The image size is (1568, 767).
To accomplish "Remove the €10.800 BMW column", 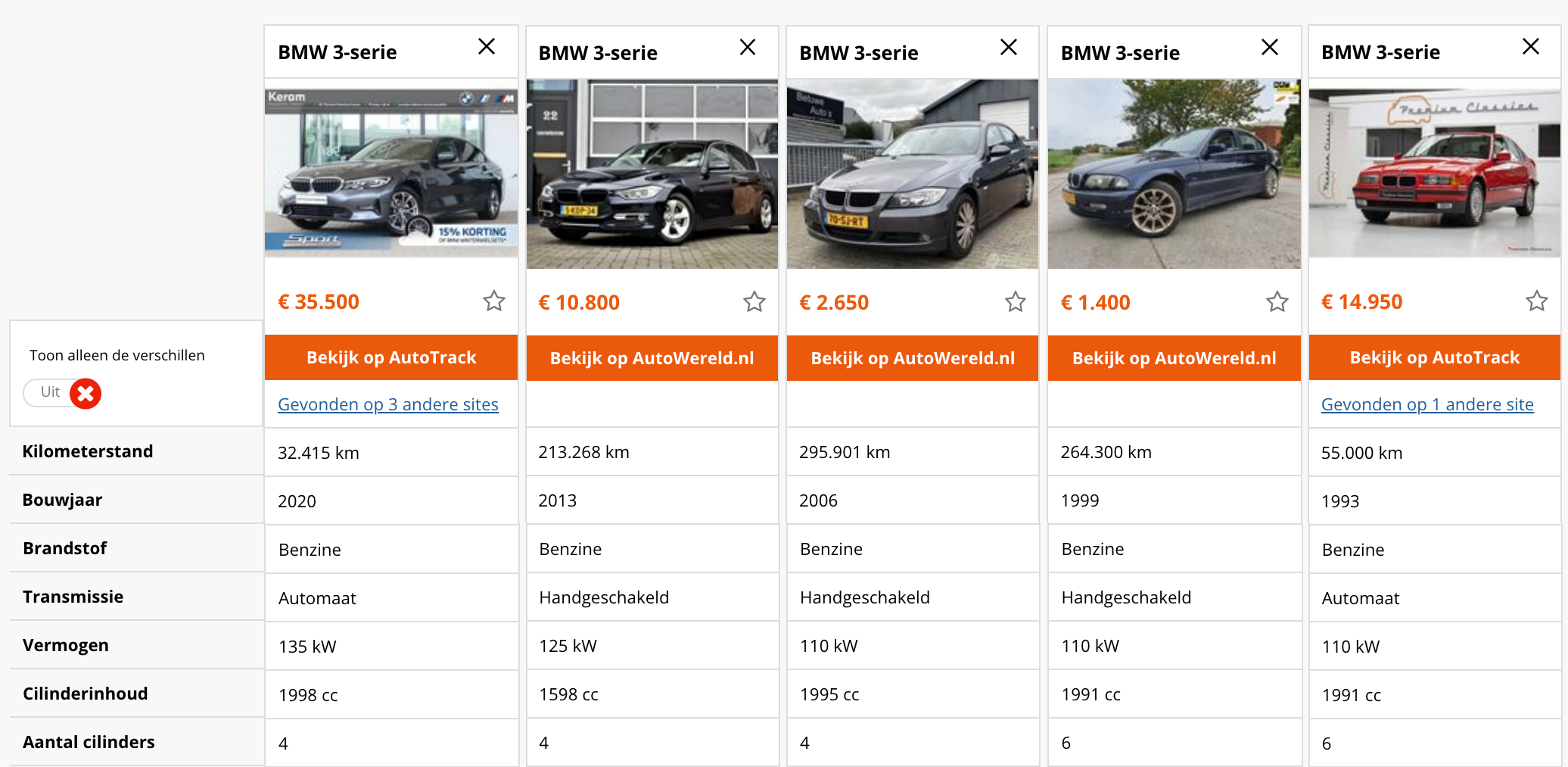I will tap(748, 48).
